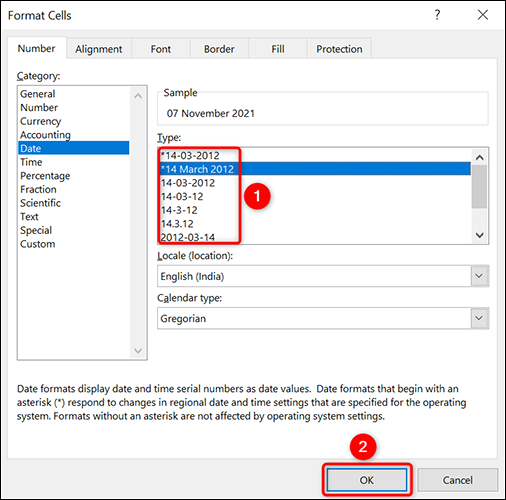Image resolution: width=506 pixels, height=500 pixels.
Task: Choose the Custom category
Action: [38, 244]
